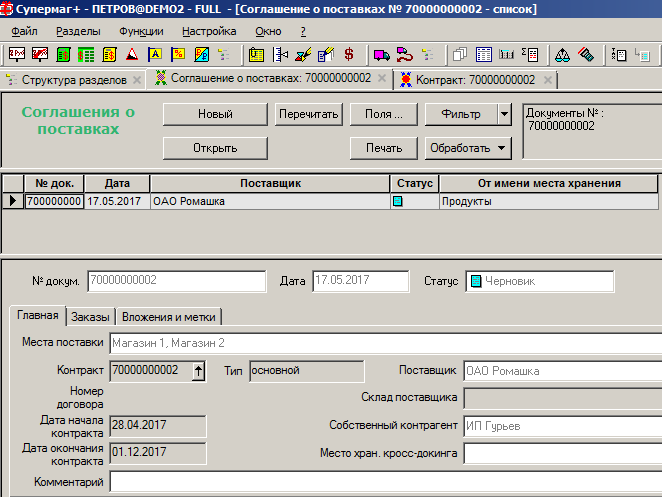
Task: Click the first faded tree-structure toolbar icon
Action: coord(224,55)
